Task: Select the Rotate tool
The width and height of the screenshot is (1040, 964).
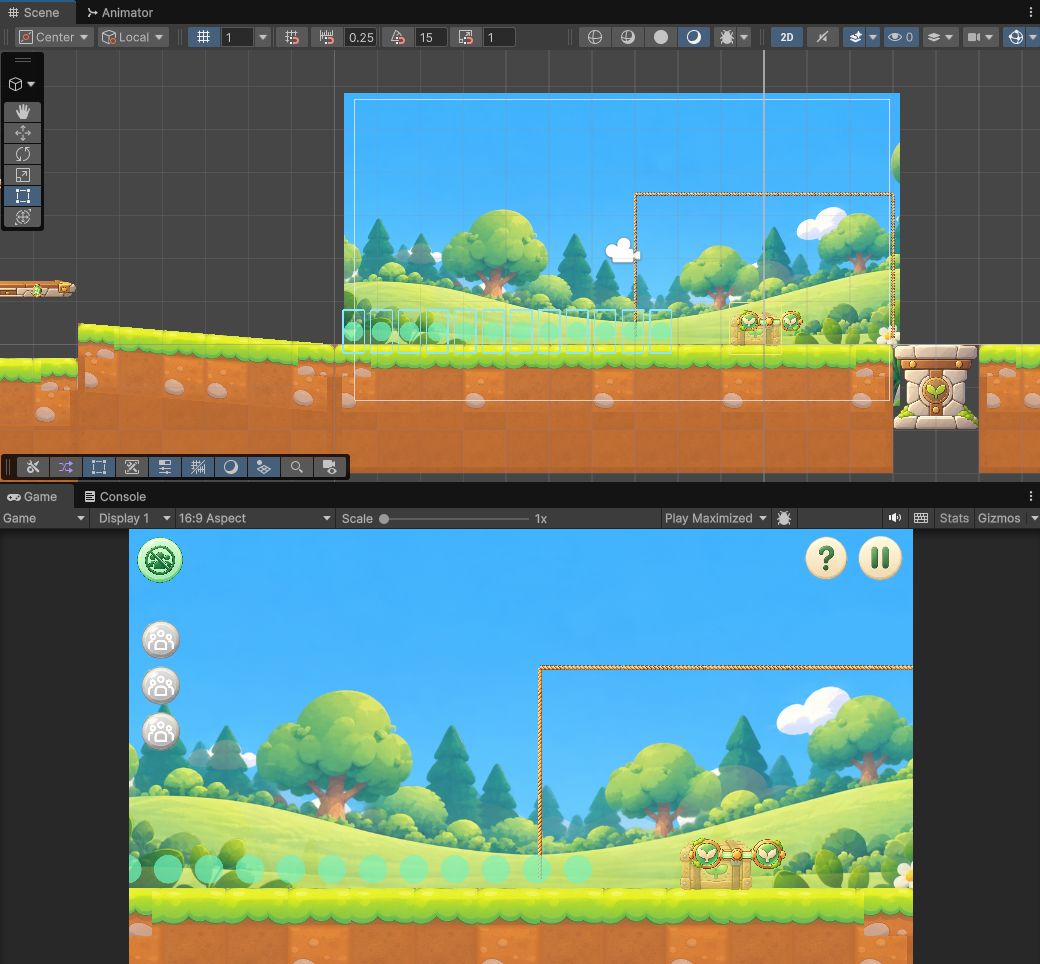Action: coord(23,154)
